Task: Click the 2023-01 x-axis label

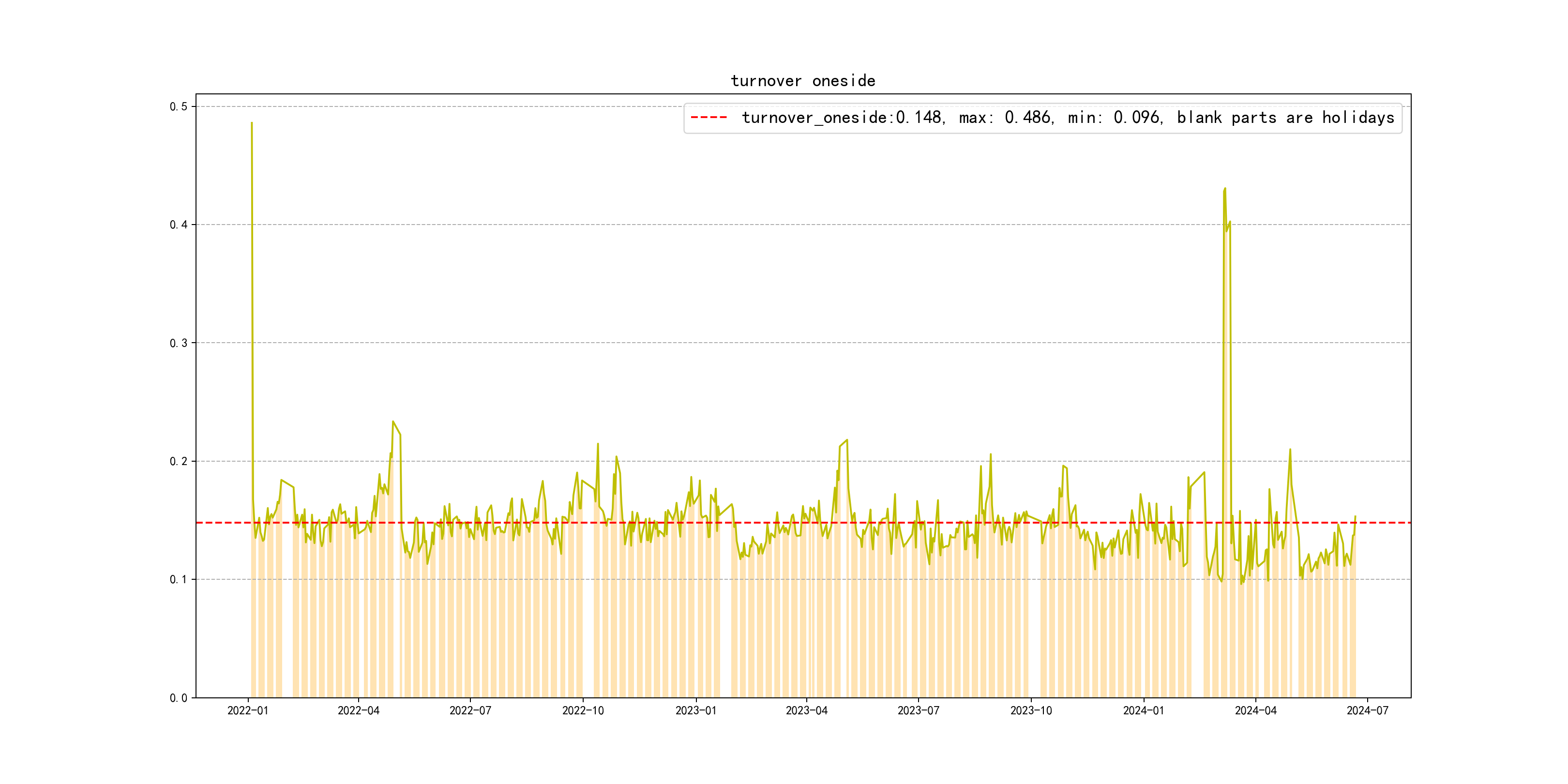Action: [696, 711]
